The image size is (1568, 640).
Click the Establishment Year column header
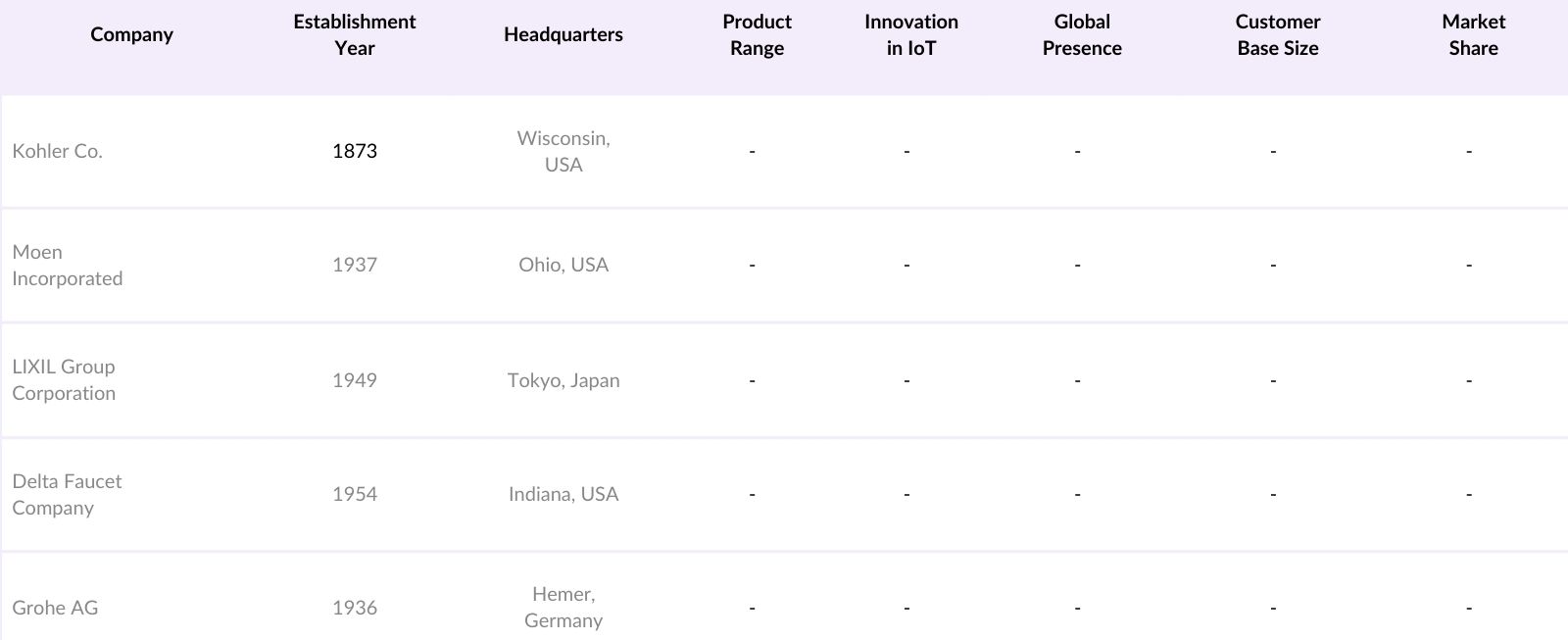point(354,35)
